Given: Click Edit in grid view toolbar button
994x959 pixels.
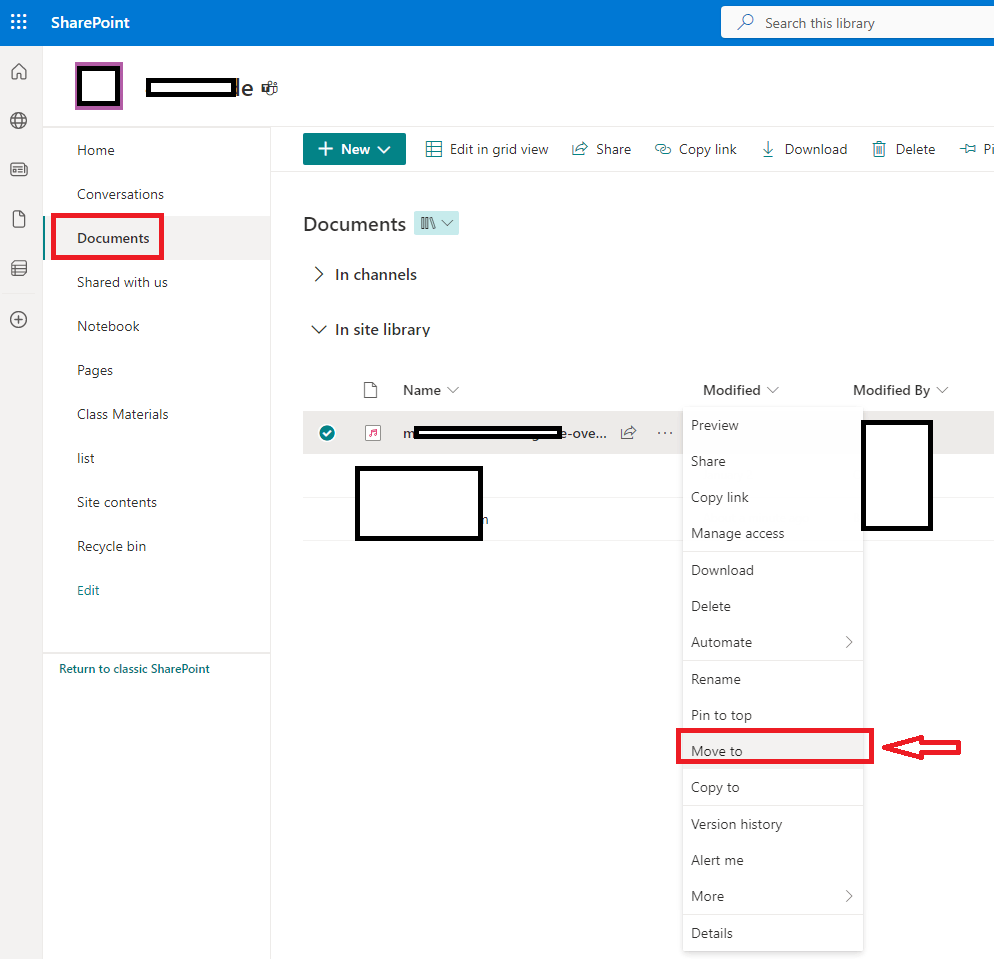Looking at the screenshot, I should click(487, 149).
